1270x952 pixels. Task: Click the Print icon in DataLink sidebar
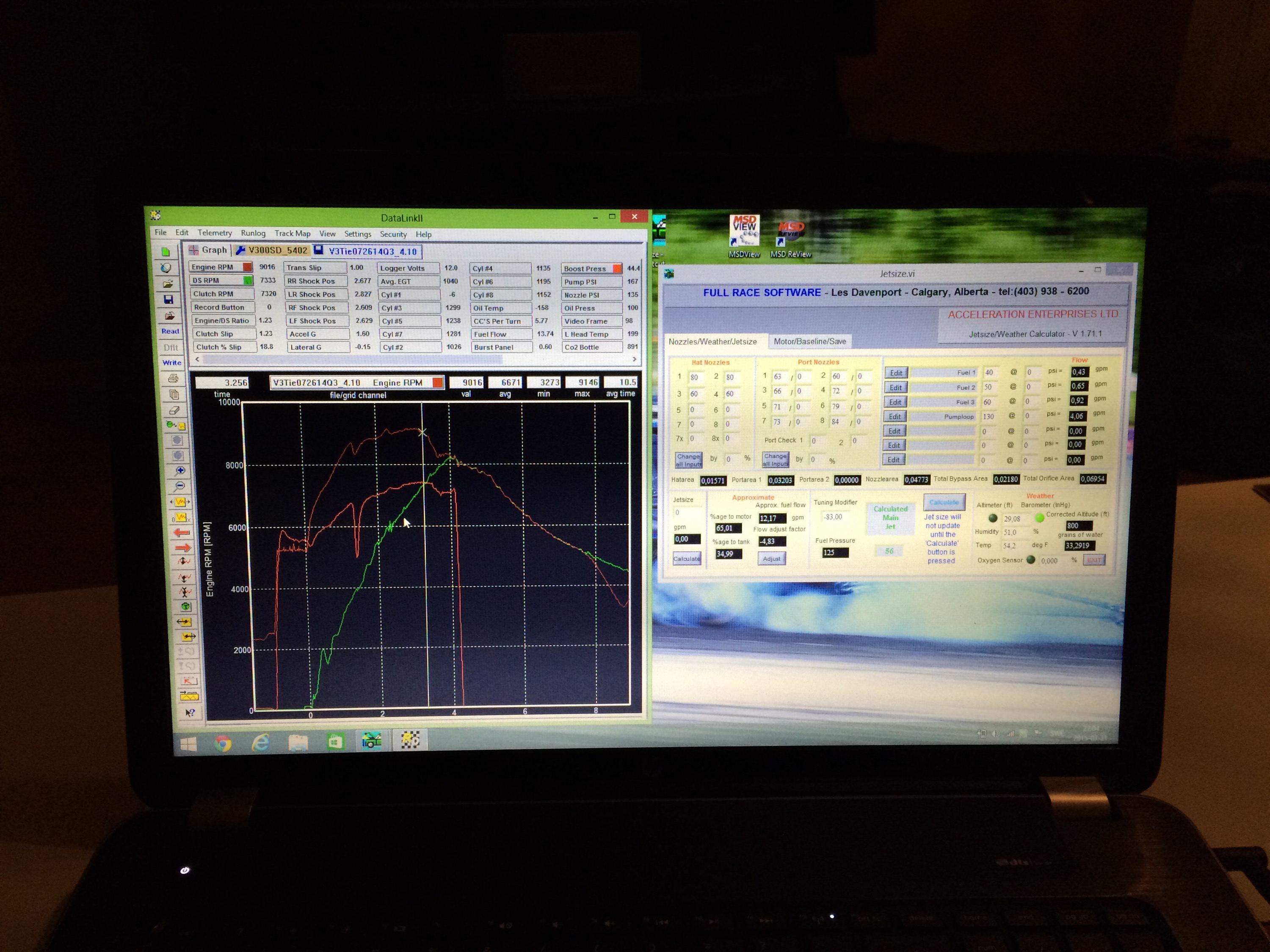[173, 378]
